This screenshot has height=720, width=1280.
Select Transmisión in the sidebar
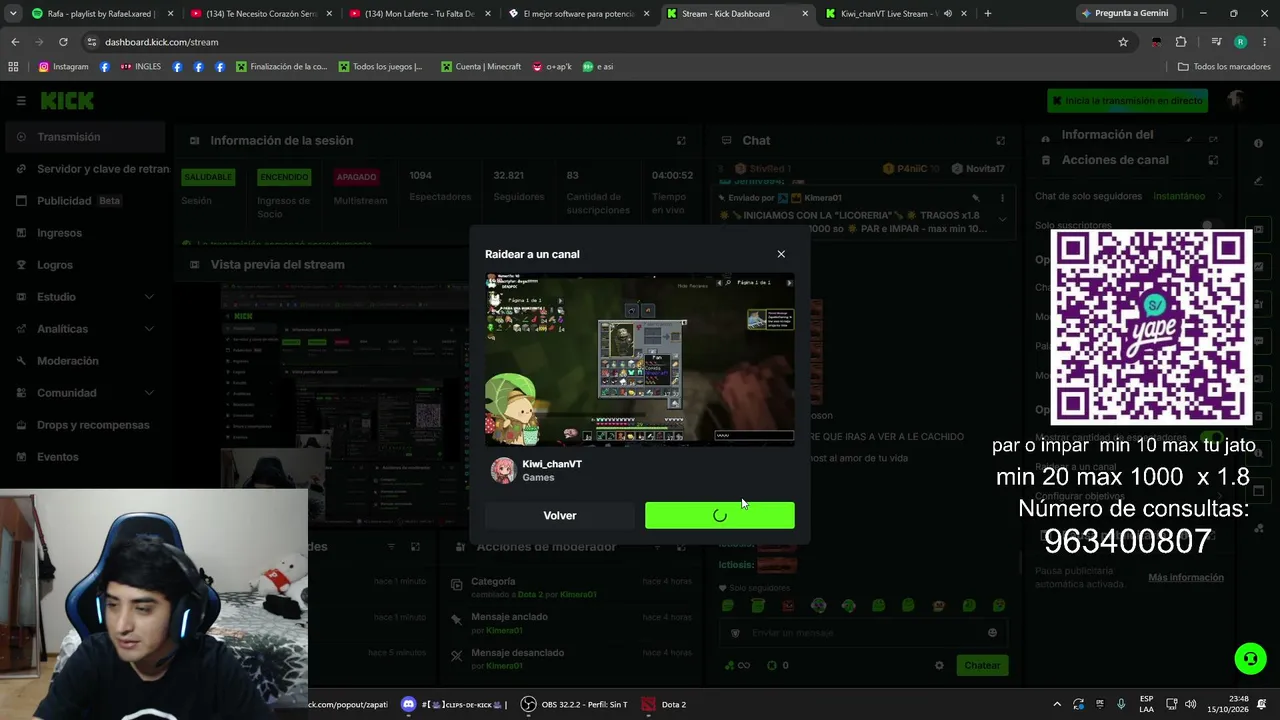[84, 137]
